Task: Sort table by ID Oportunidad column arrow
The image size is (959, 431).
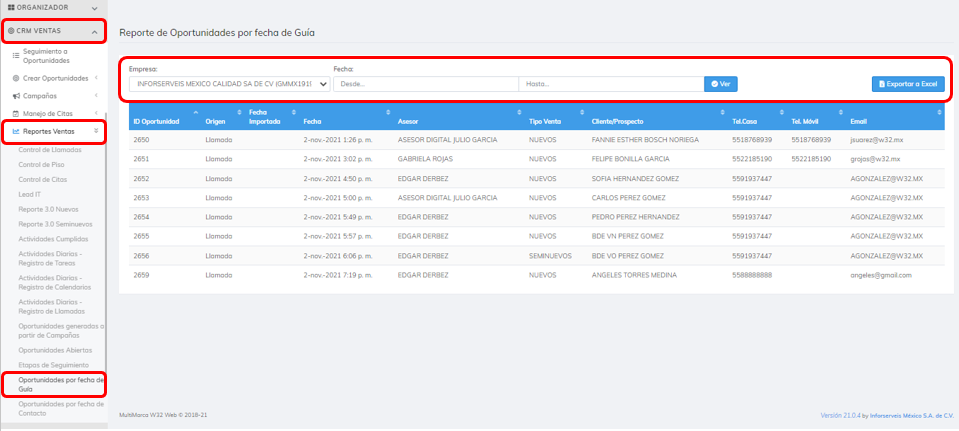Action: coord(196,111)
